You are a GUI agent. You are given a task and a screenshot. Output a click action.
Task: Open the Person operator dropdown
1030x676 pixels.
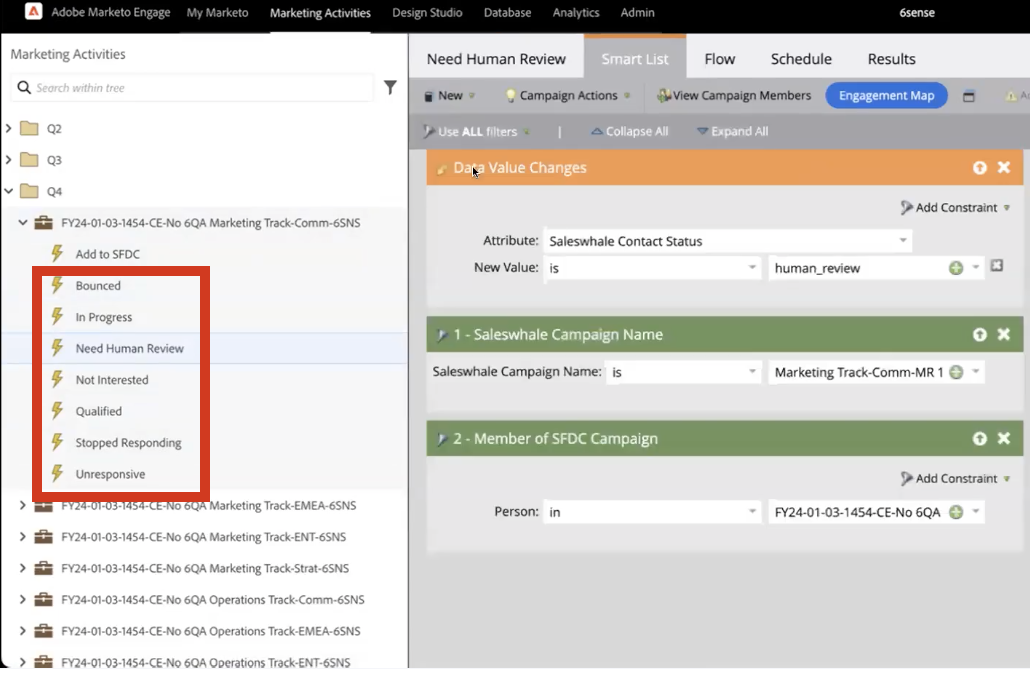(x=752, y=512)
